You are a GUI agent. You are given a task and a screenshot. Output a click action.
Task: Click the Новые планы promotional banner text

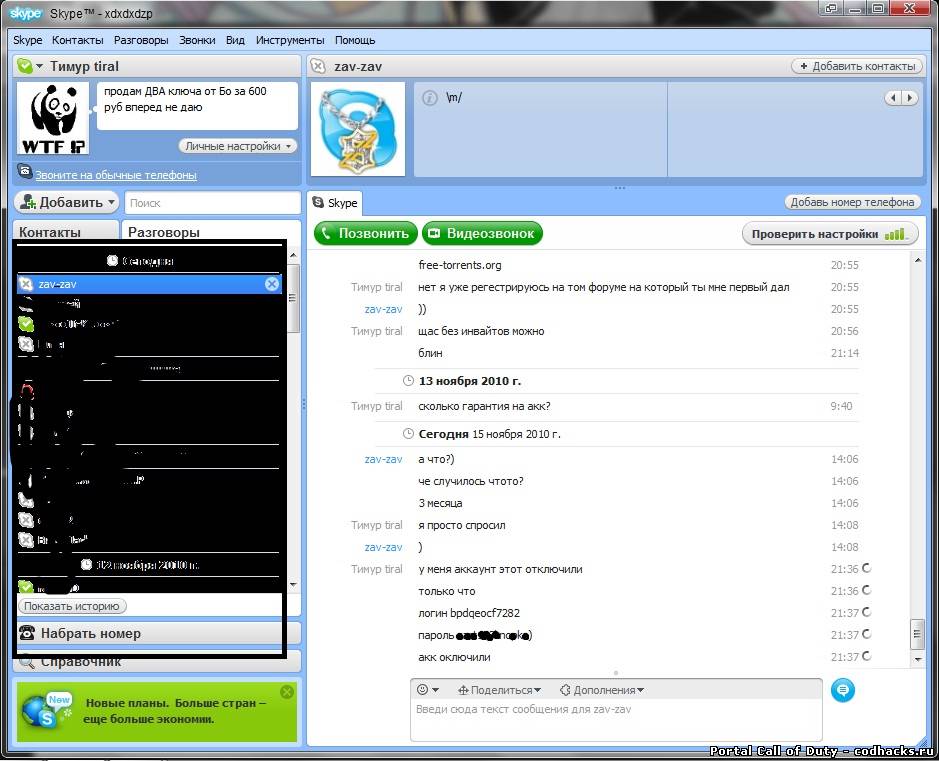tap(175, 711)
